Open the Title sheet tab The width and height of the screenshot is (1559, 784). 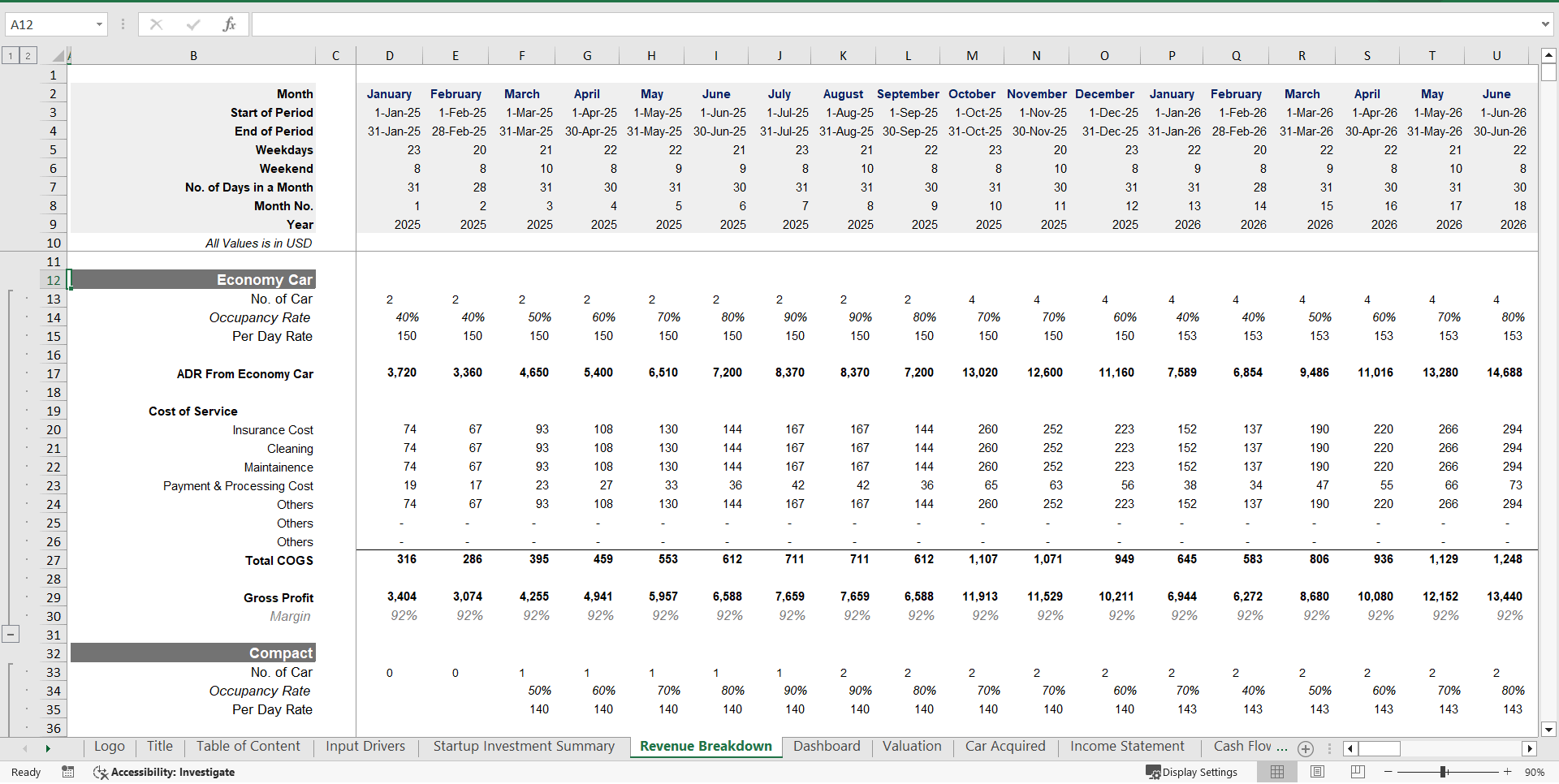[x=160, y=747]
